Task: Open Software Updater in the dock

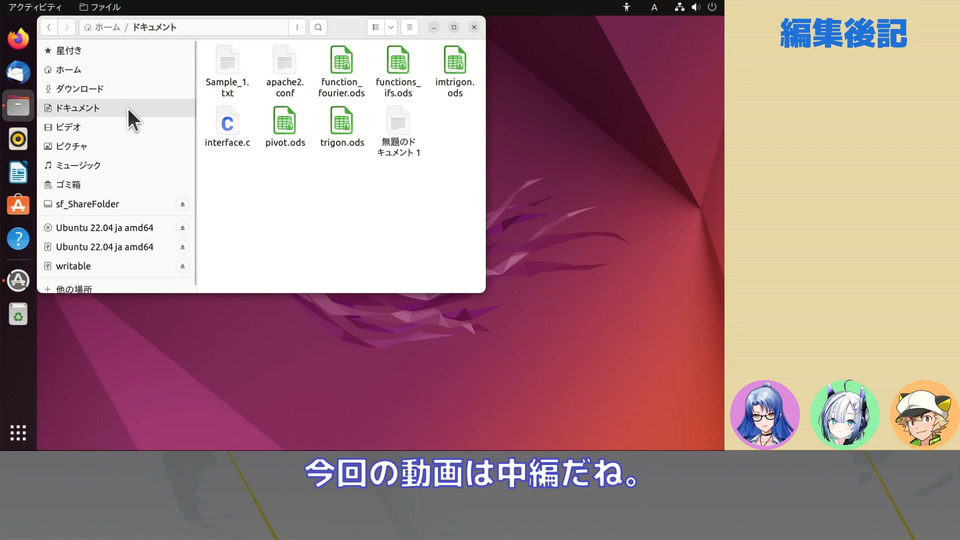Action: pos(18,280)
